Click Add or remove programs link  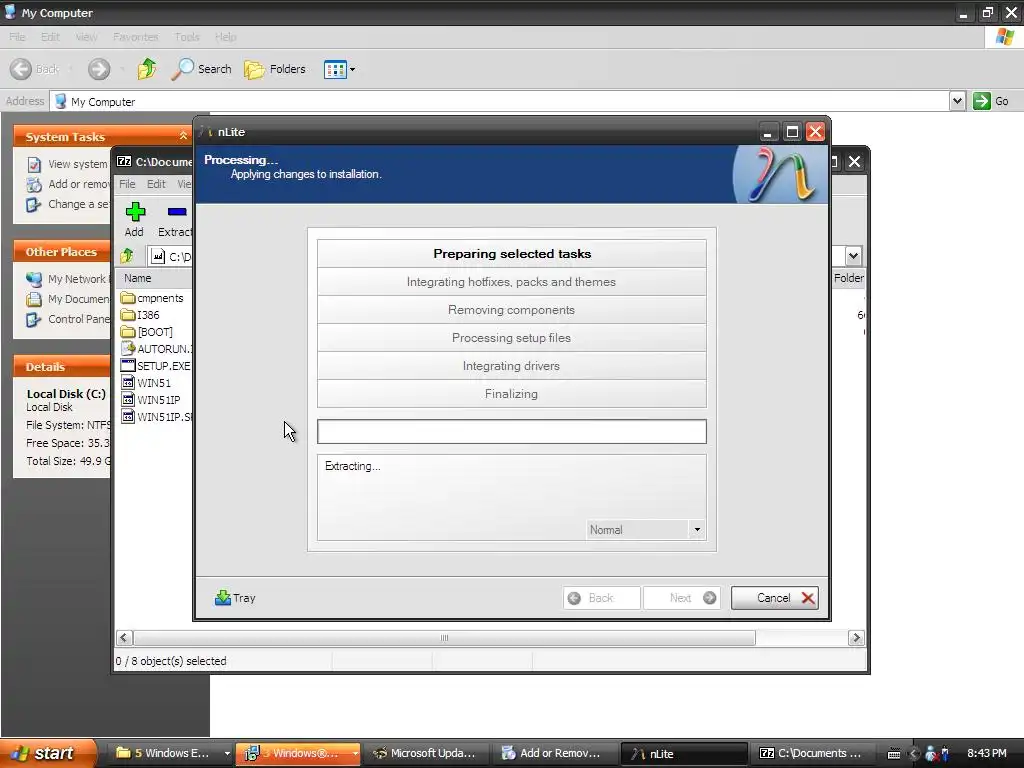click(x=68, y=184)
